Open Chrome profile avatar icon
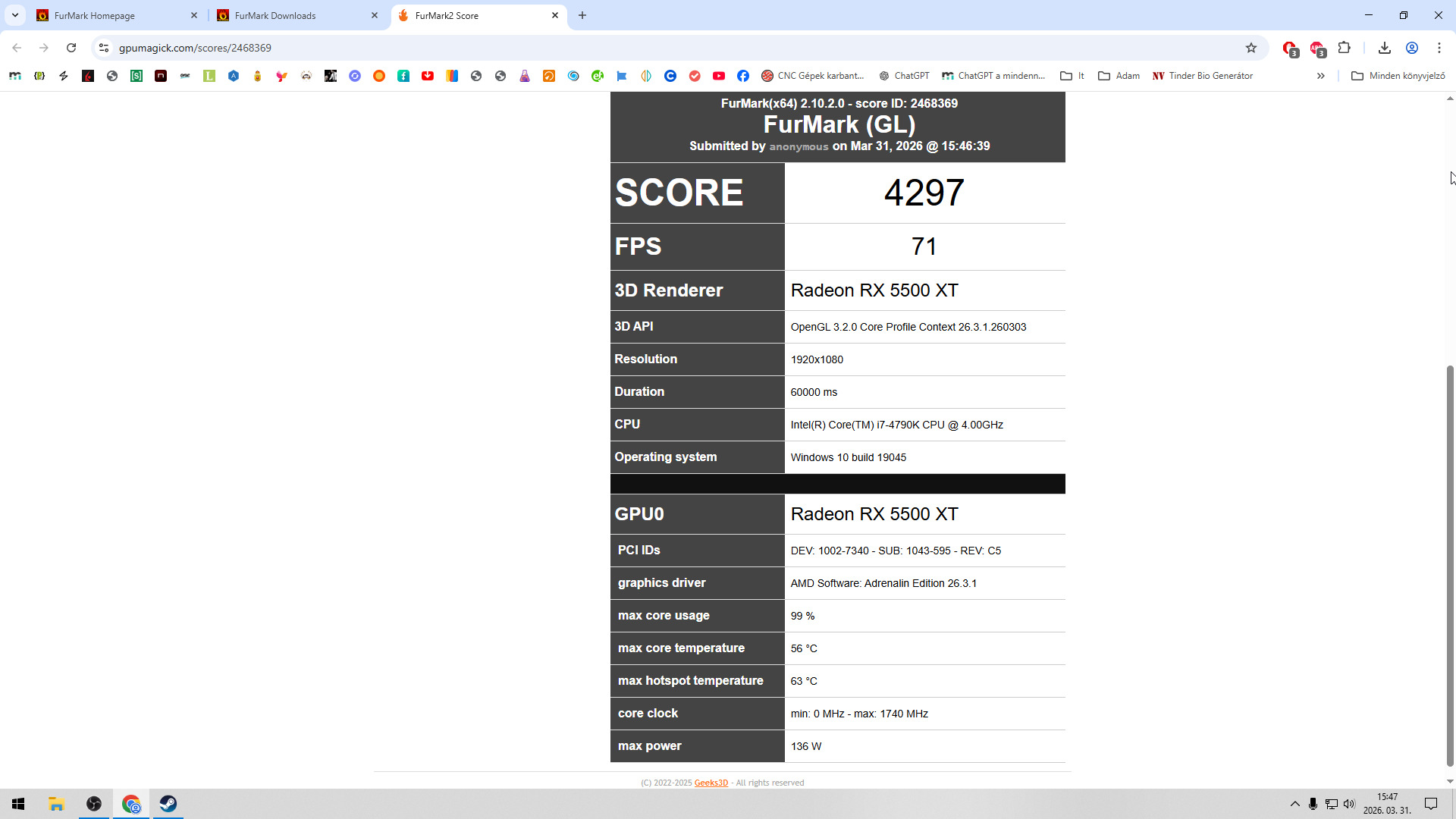 pyautogui.click(x=1412, y=48)
